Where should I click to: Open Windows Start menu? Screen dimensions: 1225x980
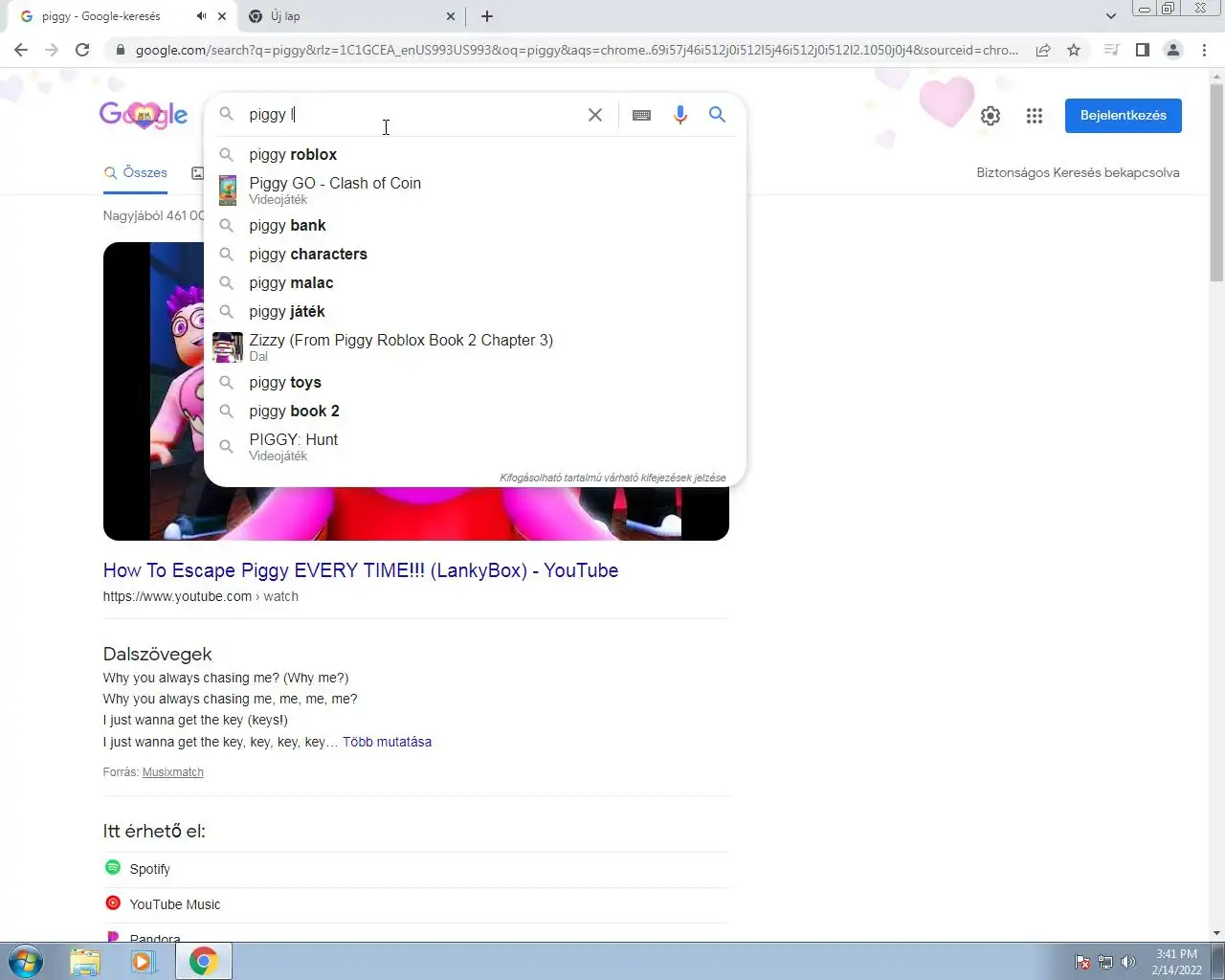pos(26,961)
